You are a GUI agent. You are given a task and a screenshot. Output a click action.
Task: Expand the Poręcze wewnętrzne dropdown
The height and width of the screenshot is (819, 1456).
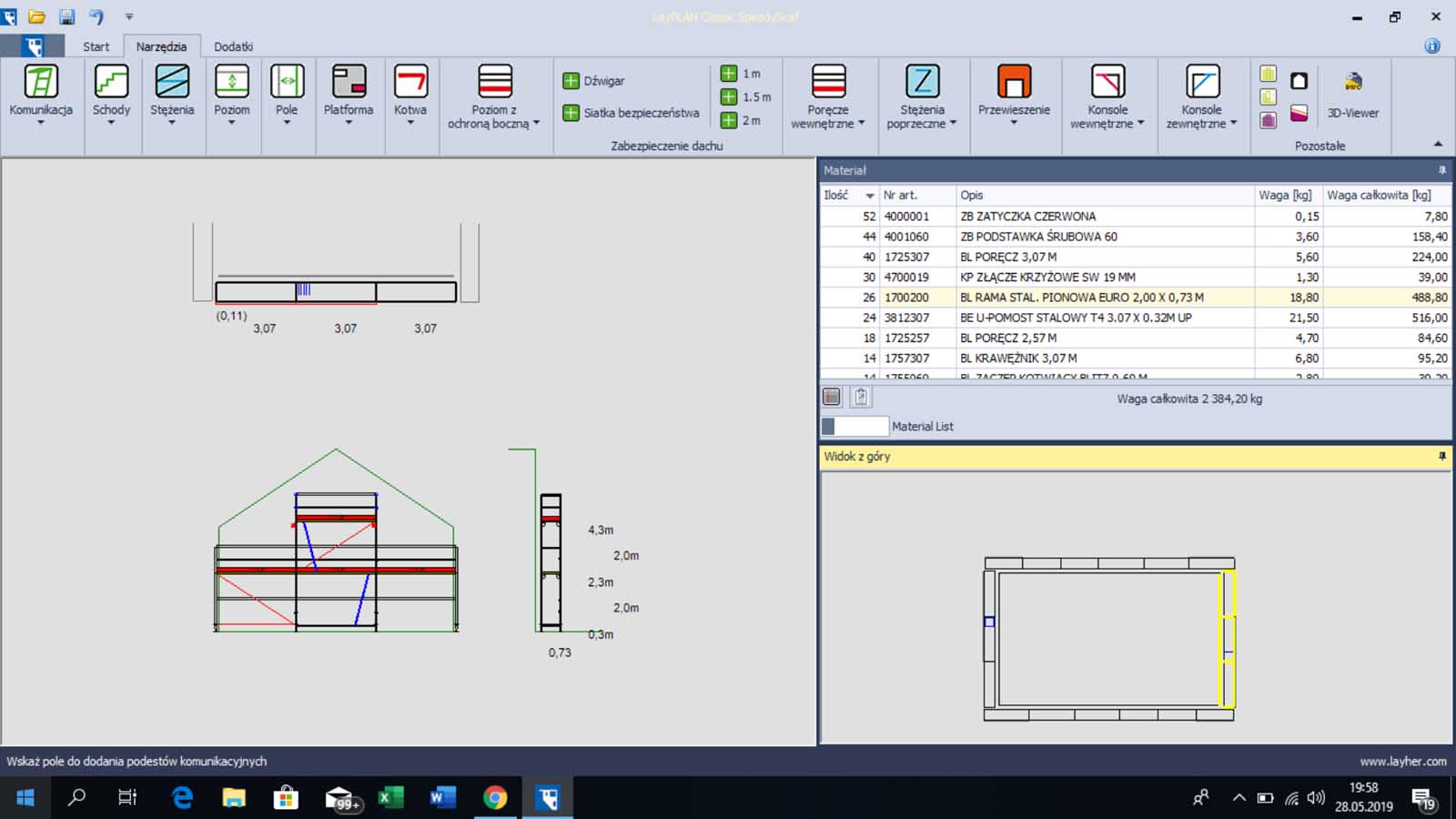[861, 124]
